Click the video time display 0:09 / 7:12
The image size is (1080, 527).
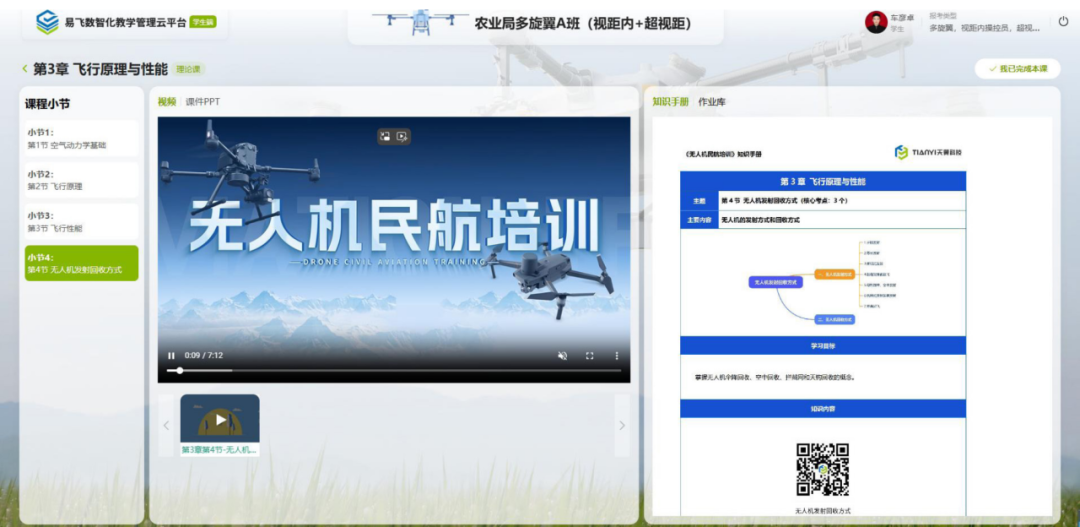coord(204,355)
